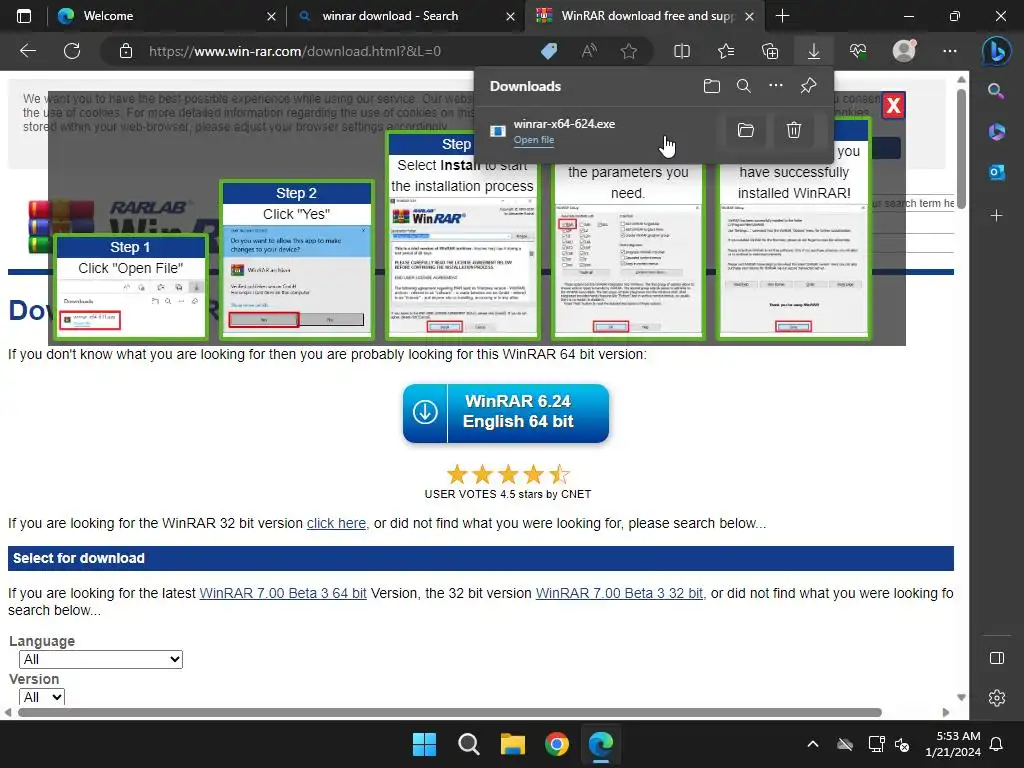
Task: Click the Step 2 instruction thumbnail
Action: 297,259
